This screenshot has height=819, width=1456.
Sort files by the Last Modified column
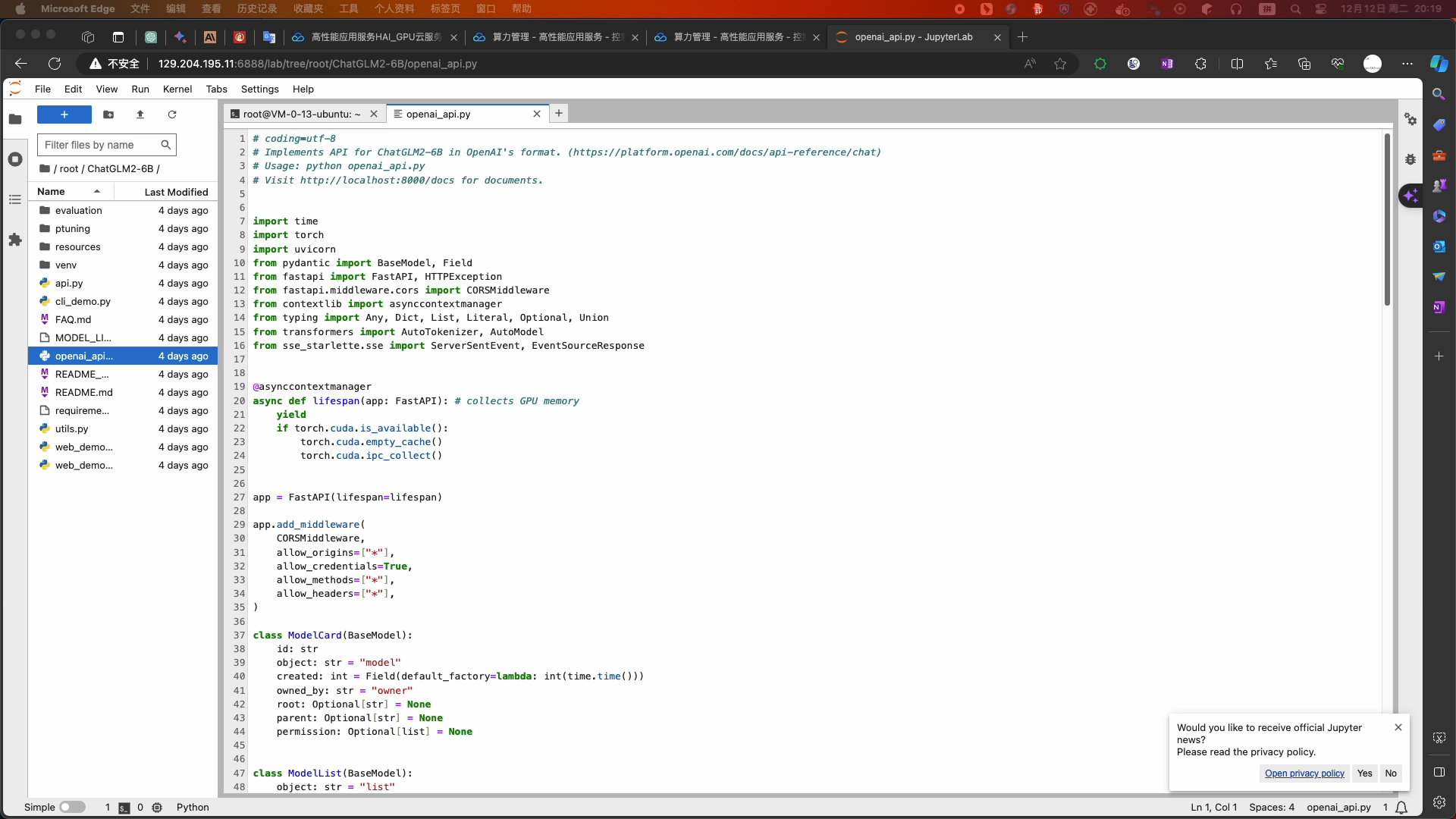click(x=176, y=192)
